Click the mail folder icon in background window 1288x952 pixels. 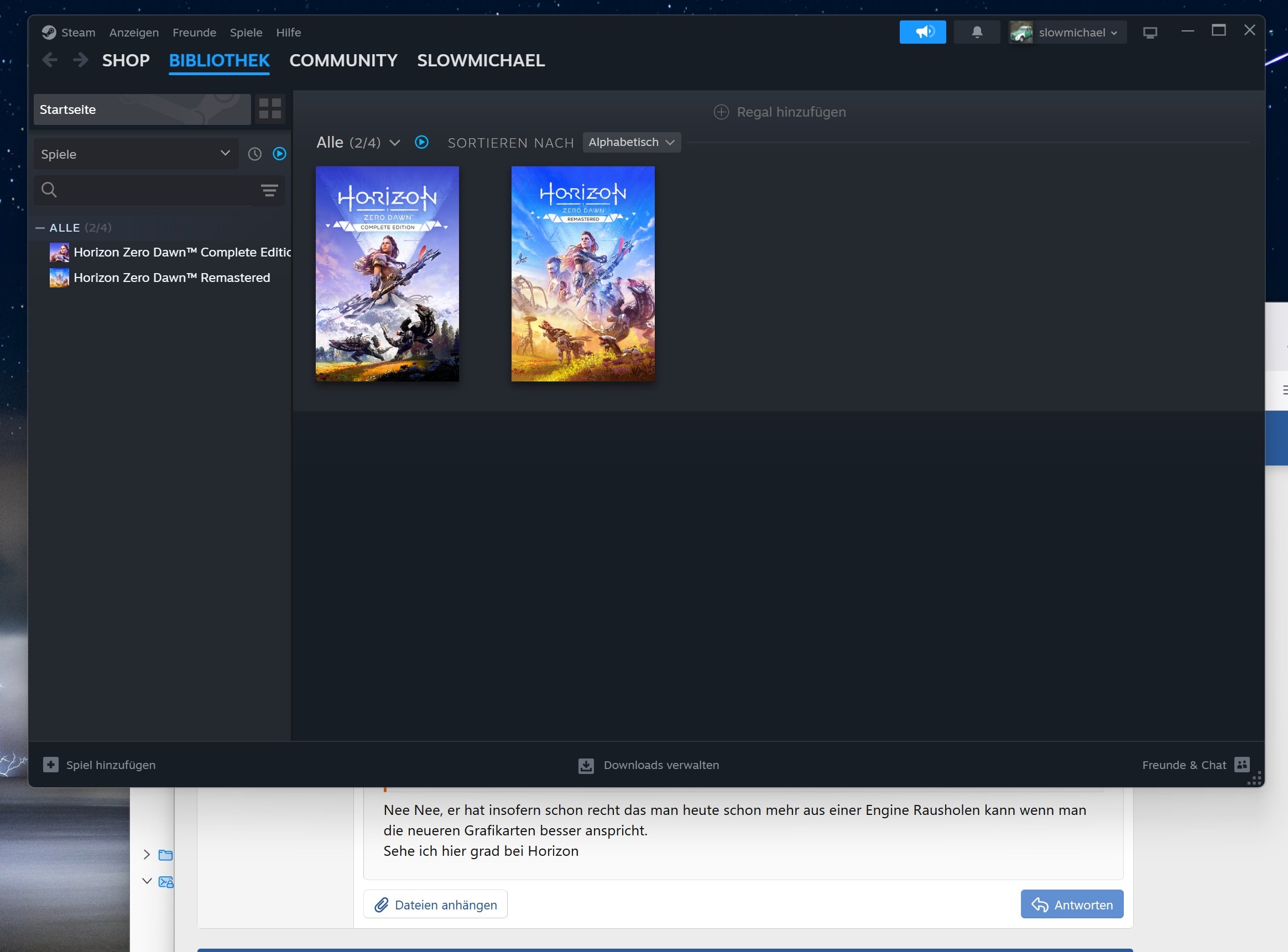pyautogui.click(x=166, y=882)
